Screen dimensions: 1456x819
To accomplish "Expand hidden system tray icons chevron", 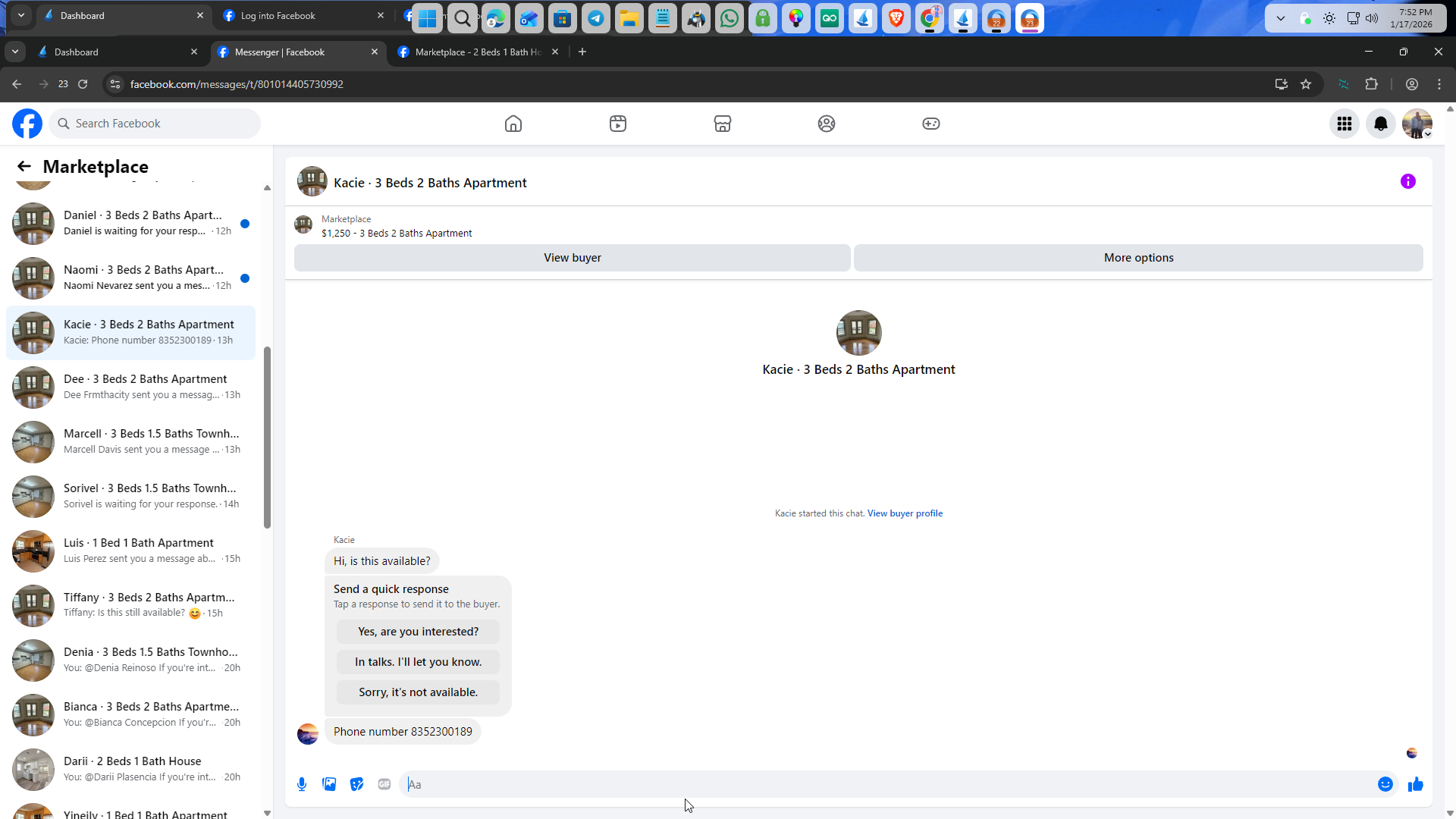I will 1280,18.
